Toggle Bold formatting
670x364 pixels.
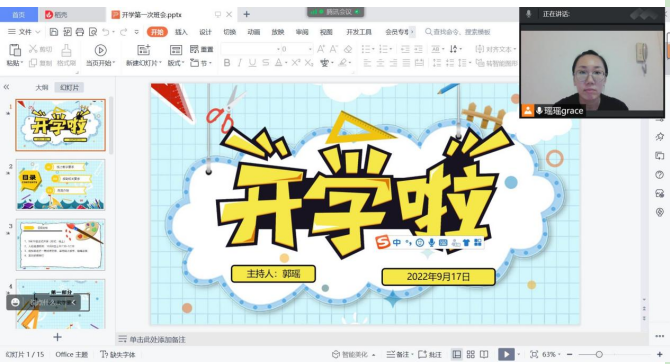pos(227,63)
